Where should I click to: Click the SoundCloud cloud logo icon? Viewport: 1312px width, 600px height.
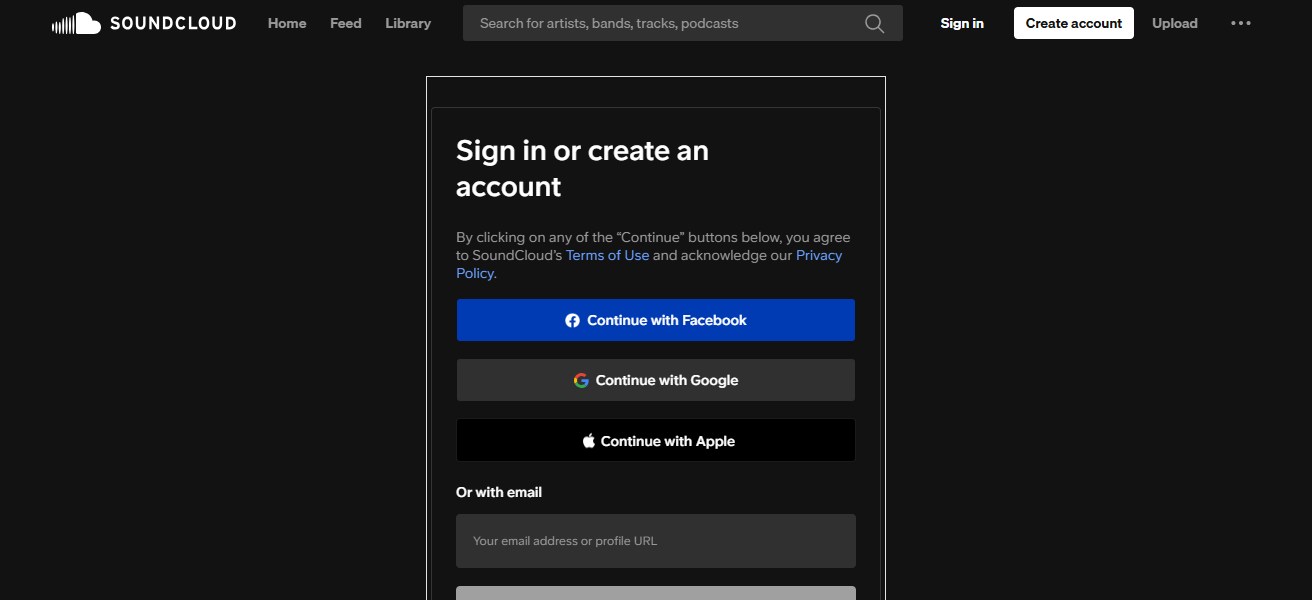tap(77, 23)
